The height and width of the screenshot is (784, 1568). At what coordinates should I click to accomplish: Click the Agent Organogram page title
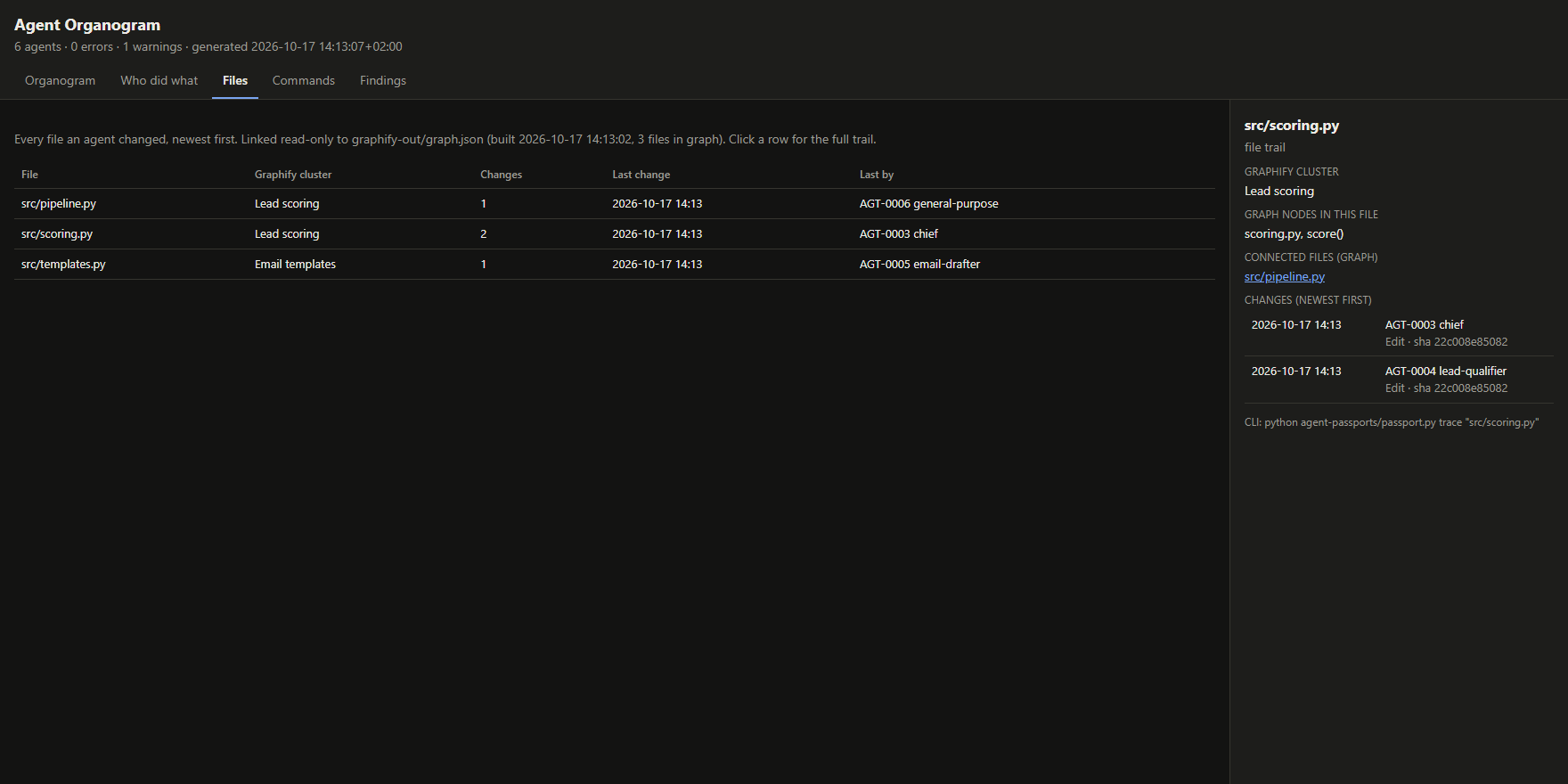click(x=87, y=25)
